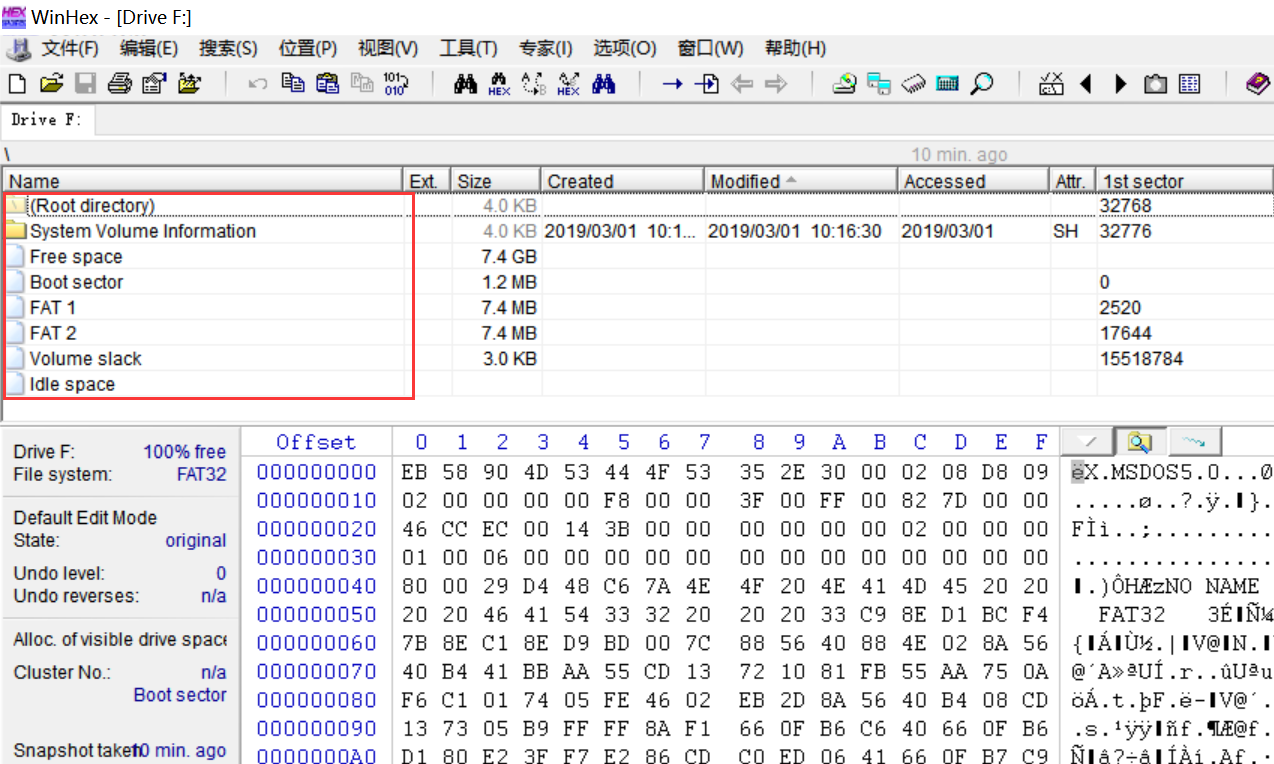Open the 搜索(S) menu
The width and height of the screenshot is (1274, 764).
click(x=228, y=48)
